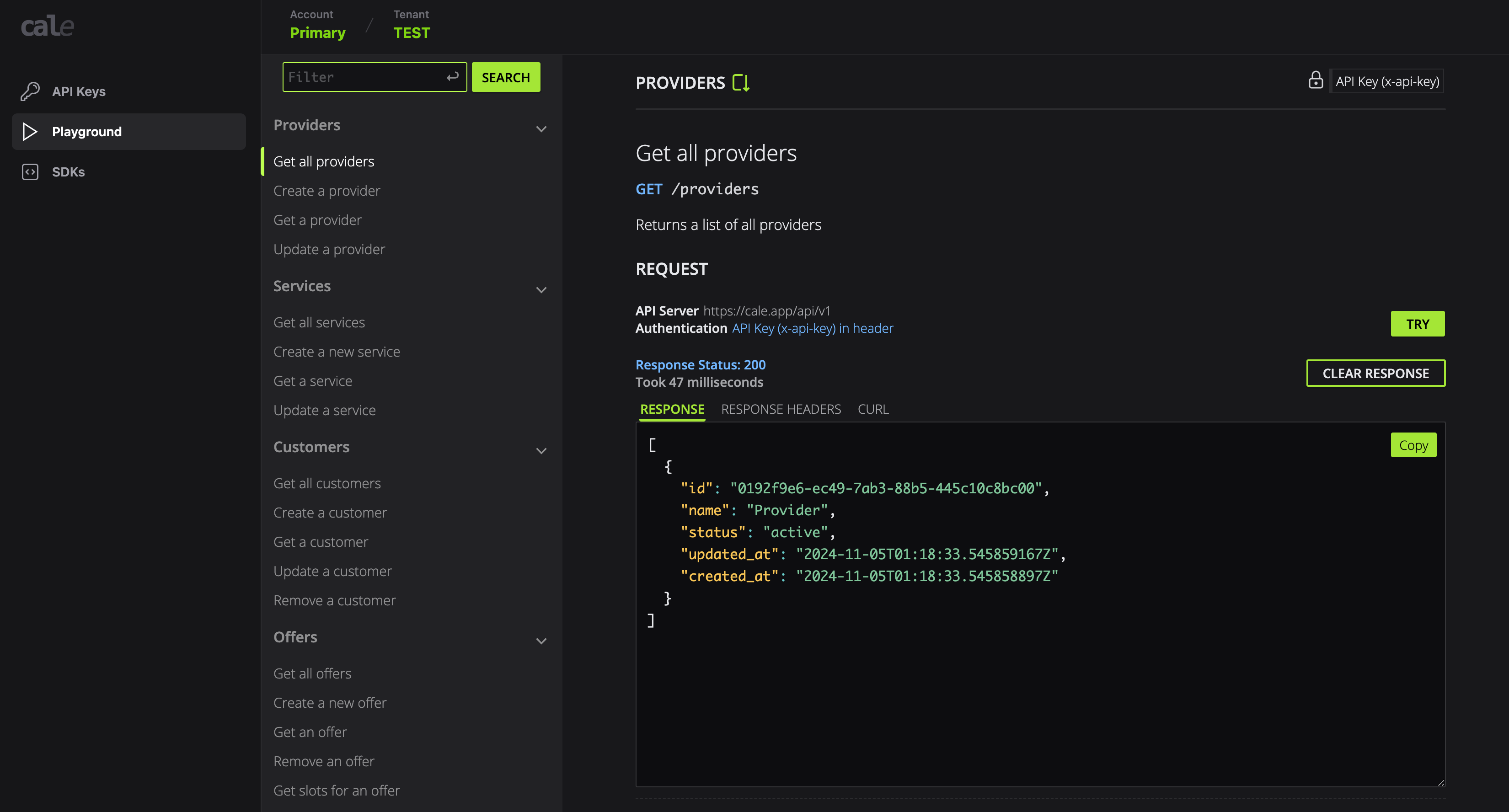Open the Account Primary selector
Screen dimensions: 1509x812
[x=317, y=25]
